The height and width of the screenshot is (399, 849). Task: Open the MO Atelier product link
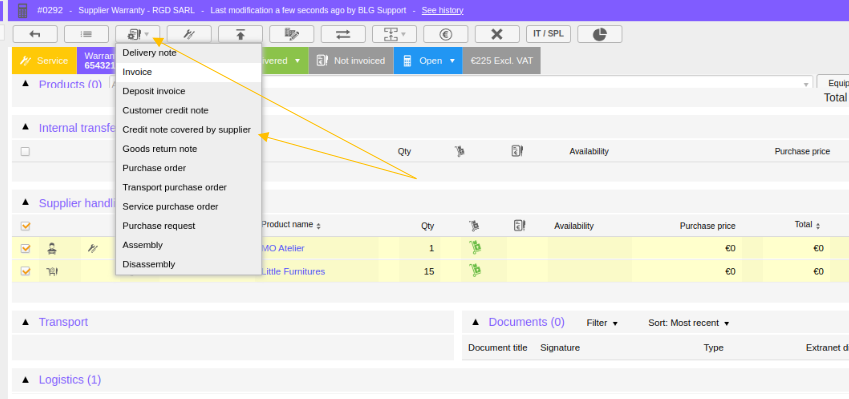(x=283, y=248)
